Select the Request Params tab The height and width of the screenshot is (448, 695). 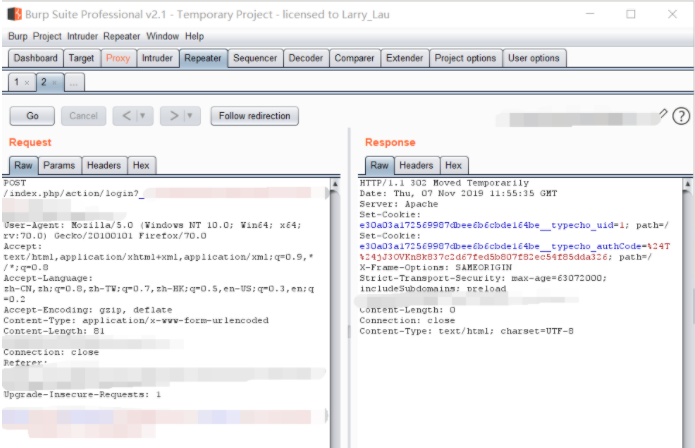tap(59, 165)
